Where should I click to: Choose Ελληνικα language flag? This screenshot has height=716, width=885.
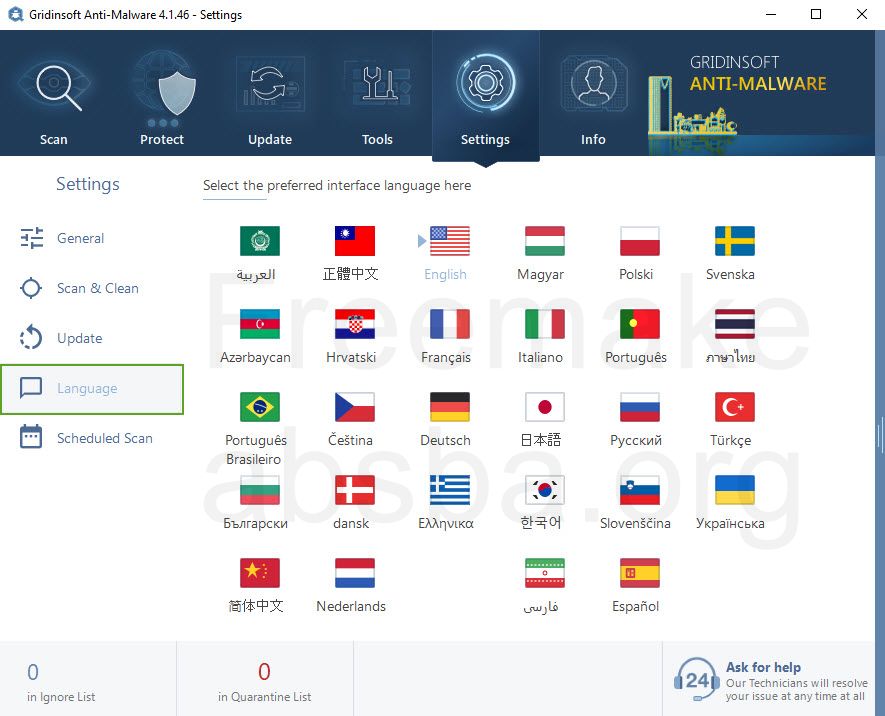(x=449, y=490)
